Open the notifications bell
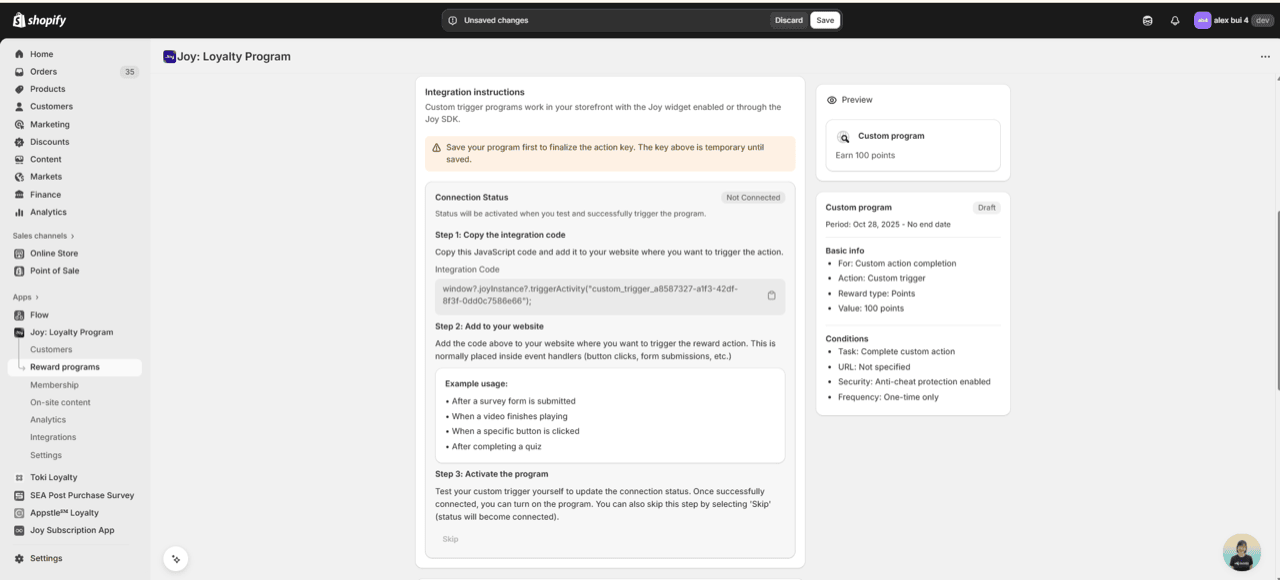The image size is (1280, 580). [1175, 20]
